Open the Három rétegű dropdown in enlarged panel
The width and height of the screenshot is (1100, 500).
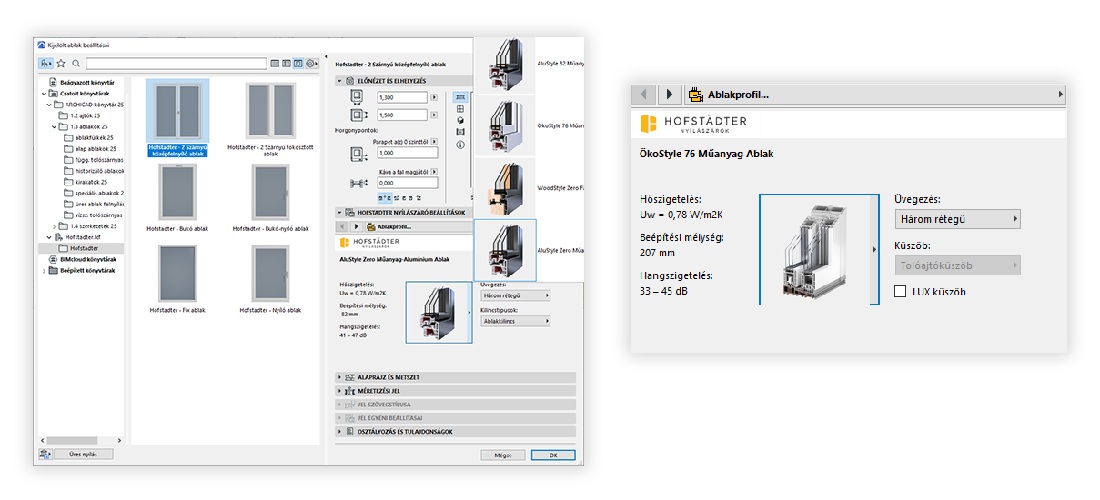click(958, 219)
